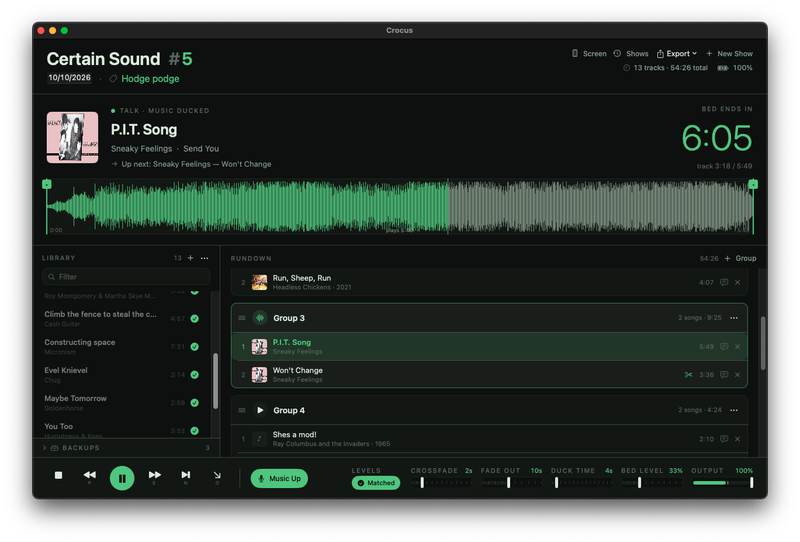Viewport: 800px width, 542px height.
Task: Click the P.I.T. Song album artwork
Action: (72, 138)
